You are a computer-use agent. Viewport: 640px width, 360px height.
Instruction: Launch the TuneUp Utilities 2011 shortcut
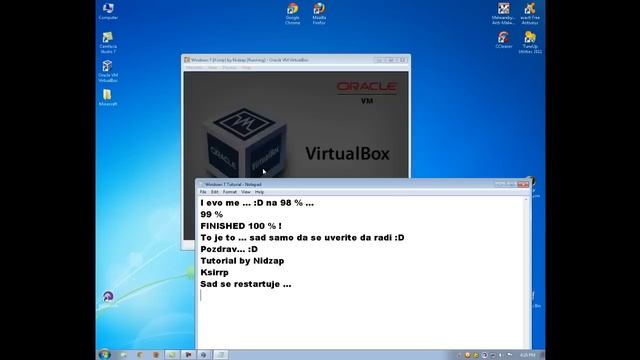(x=530, y=42)
